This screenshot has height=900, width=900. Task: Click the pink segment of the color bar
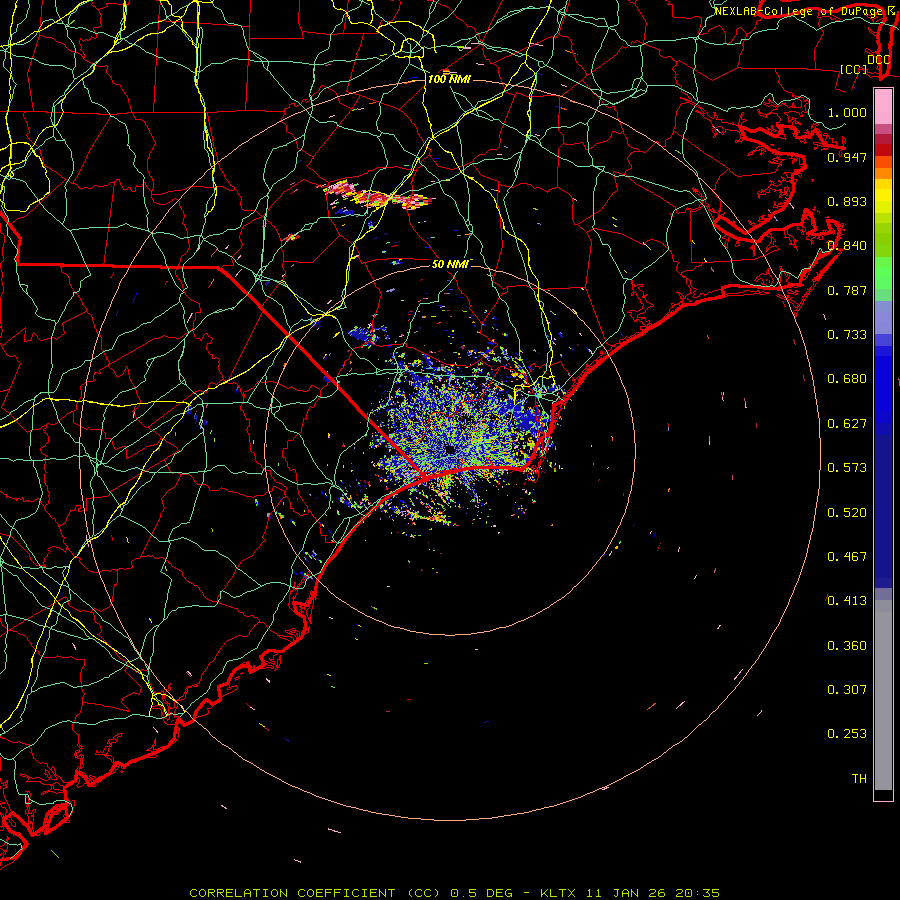pyautogui.click(x=883, y=107)
